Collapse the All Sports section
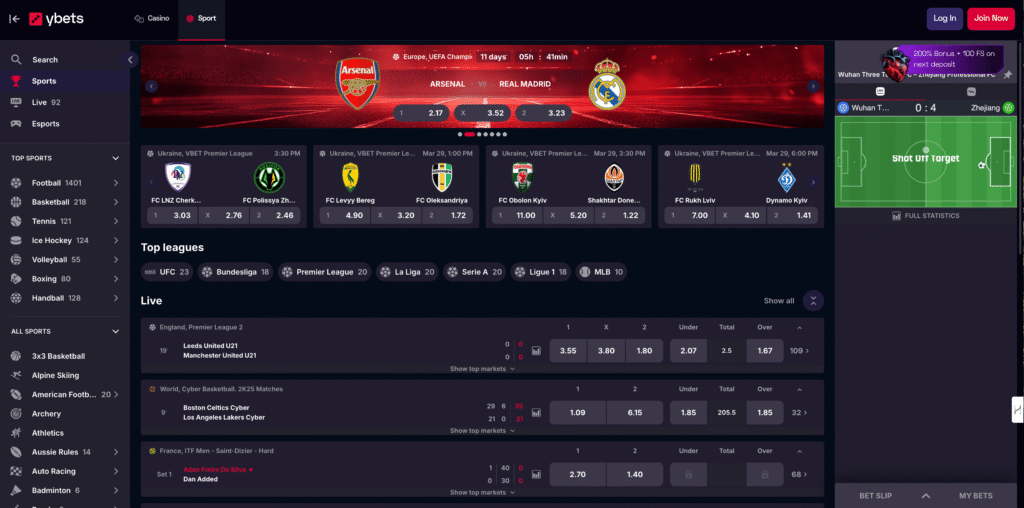Screen dimensions: 1024x508 pos(116,331)
